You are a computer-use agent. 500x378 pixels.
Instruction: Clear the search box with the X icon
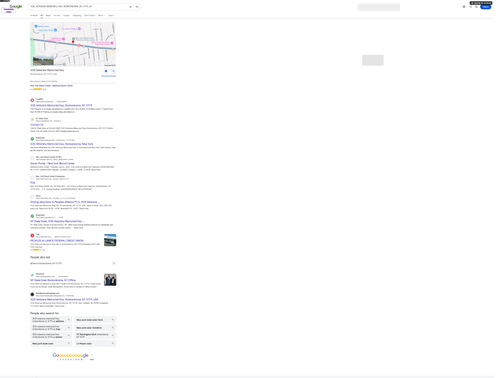[x=130, y=7]
